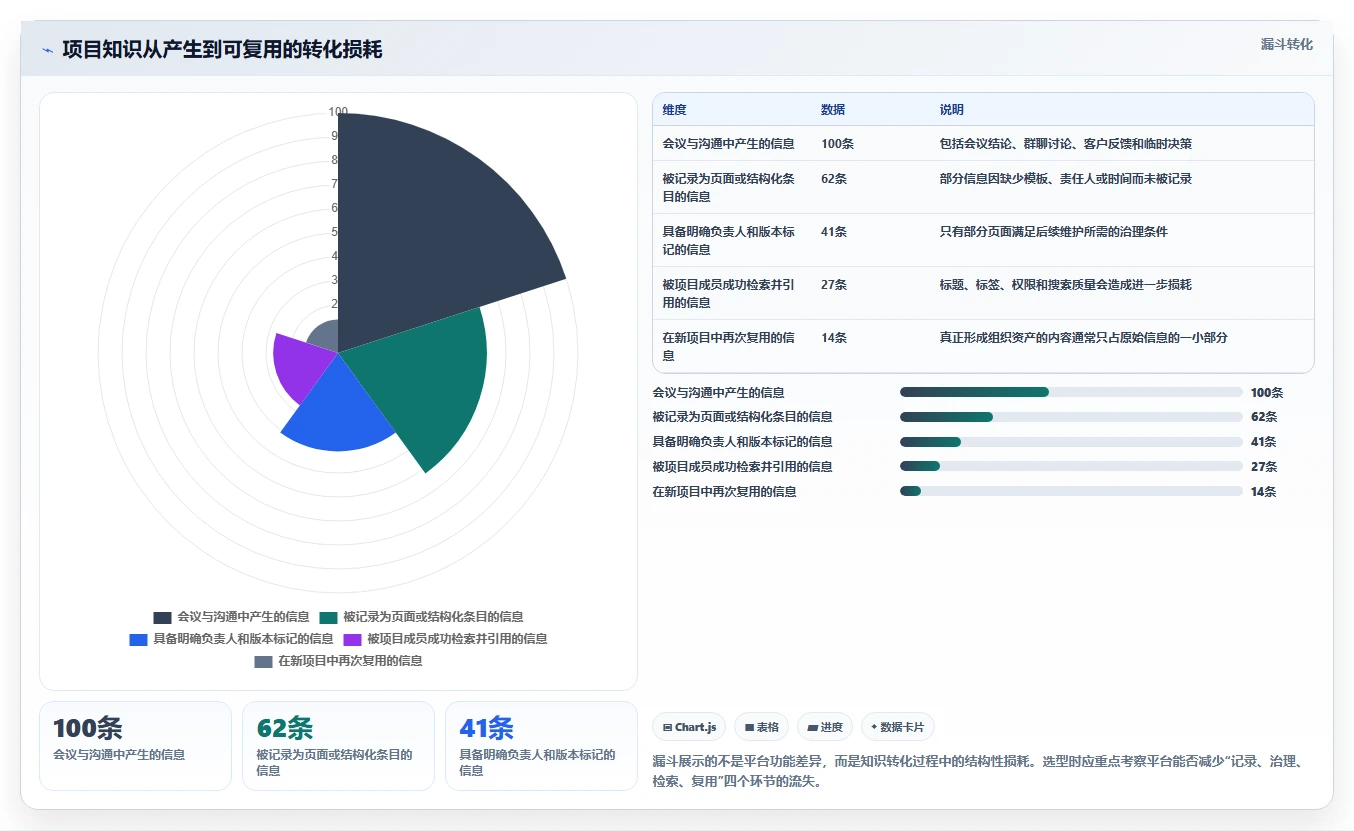The width and height of the screenshot is (1354, 831).
Task: Click the purple chart segment
Action: pyautogui.click(x=300, y=365)
